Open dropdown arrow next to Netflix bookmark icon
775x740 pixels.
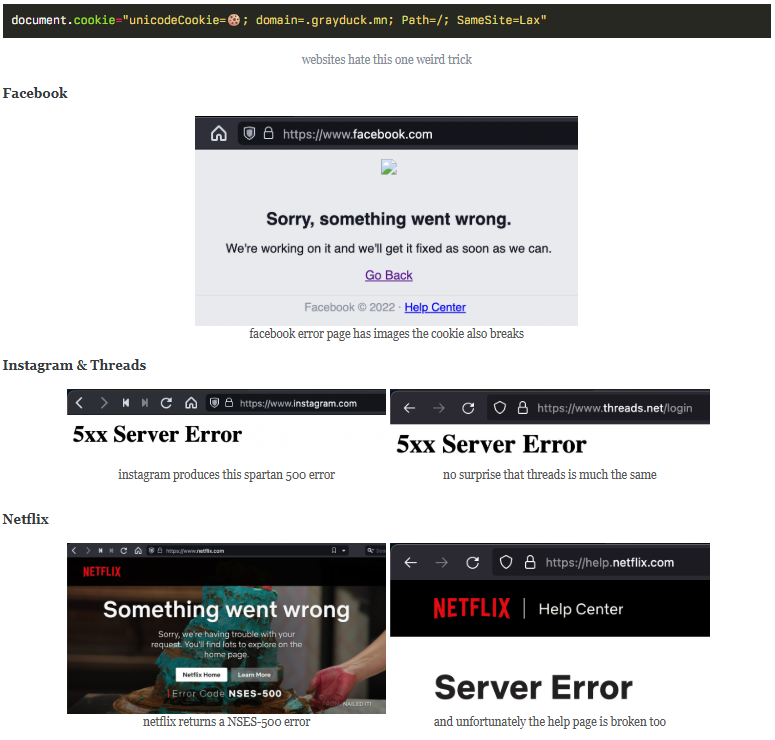coord(344,551)
